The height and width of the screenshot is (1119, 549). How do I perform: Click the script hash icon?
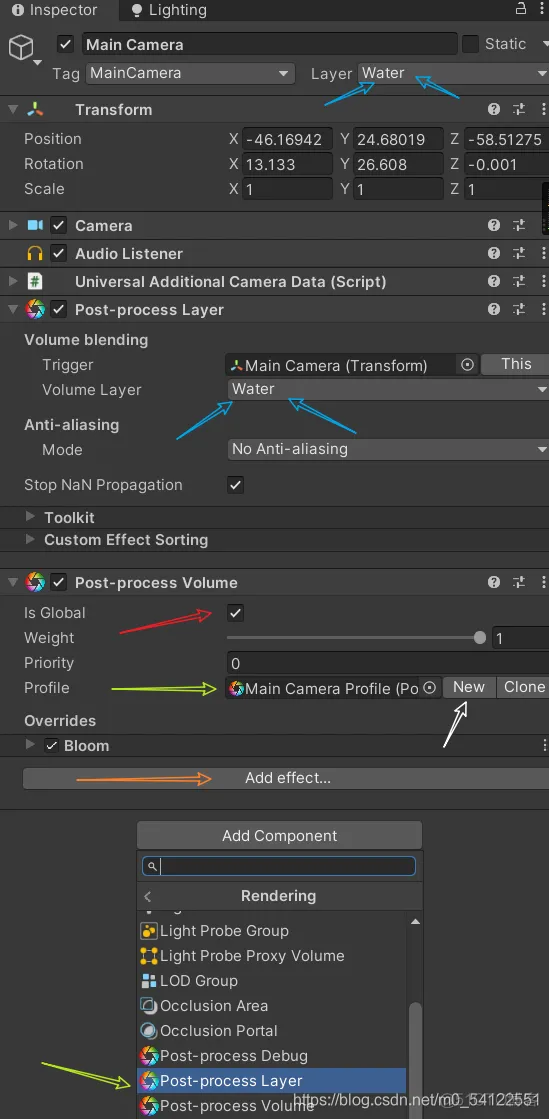pos(35,281)
